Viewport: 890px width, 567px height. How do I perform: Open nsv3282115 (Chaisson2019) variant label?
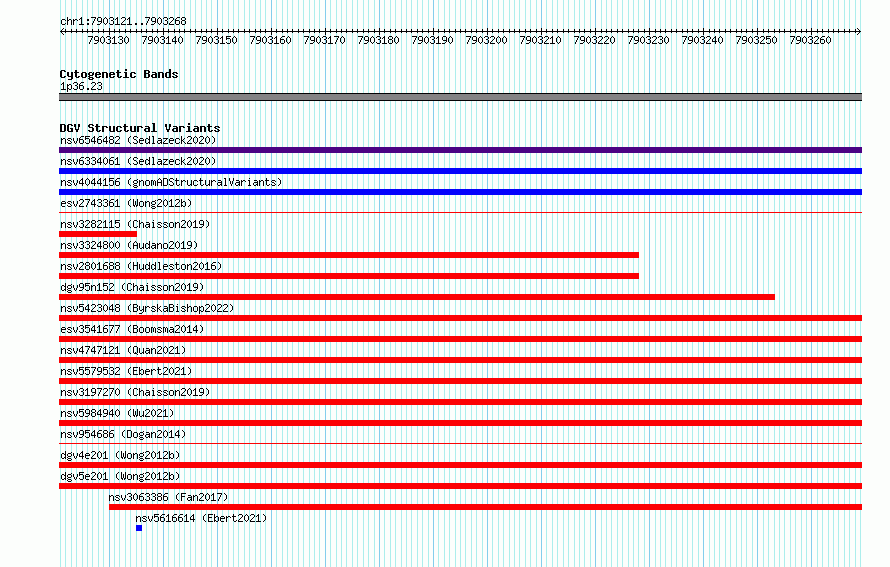[x=135, y=224]
